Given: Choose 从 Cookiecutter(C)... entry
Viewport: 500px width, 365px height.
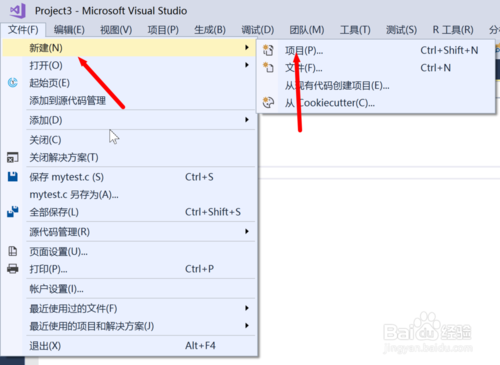Looking at the screenshot, I should pos(376,103).
